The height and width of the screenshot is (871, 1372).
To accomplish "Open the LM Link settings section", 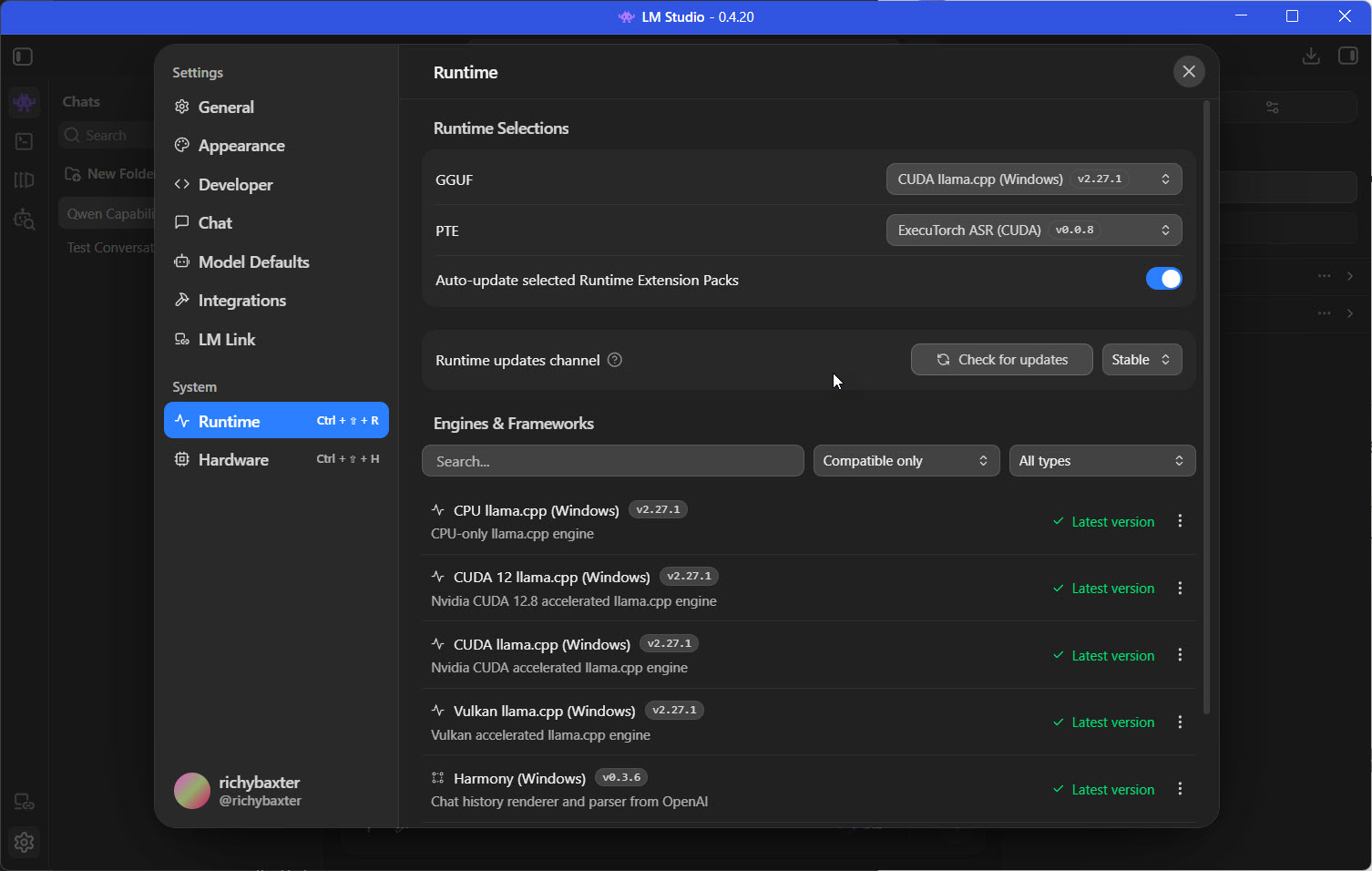I will (276, 340).
